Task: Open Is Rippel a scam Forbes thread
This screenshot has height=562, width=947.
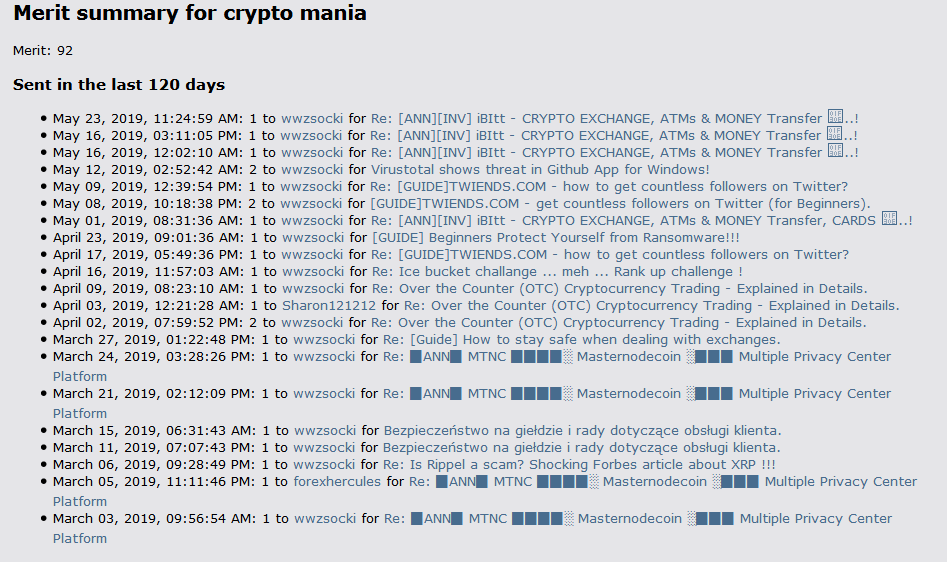Action: coord(579,465)
